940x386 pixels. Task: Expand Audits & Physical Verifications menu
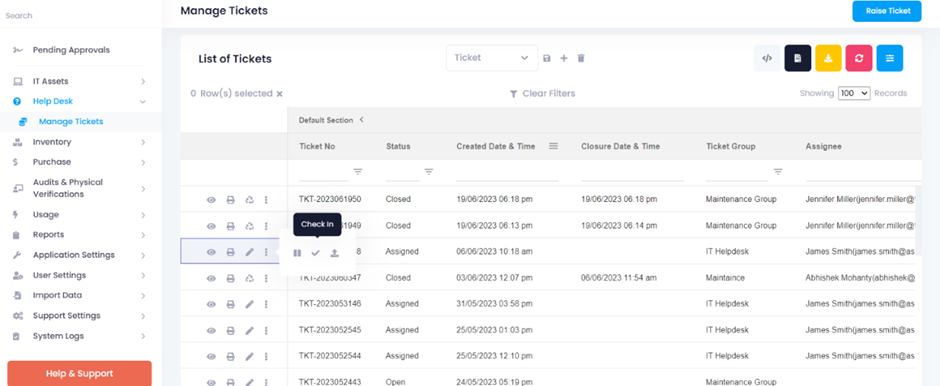(x=80, y=188)
